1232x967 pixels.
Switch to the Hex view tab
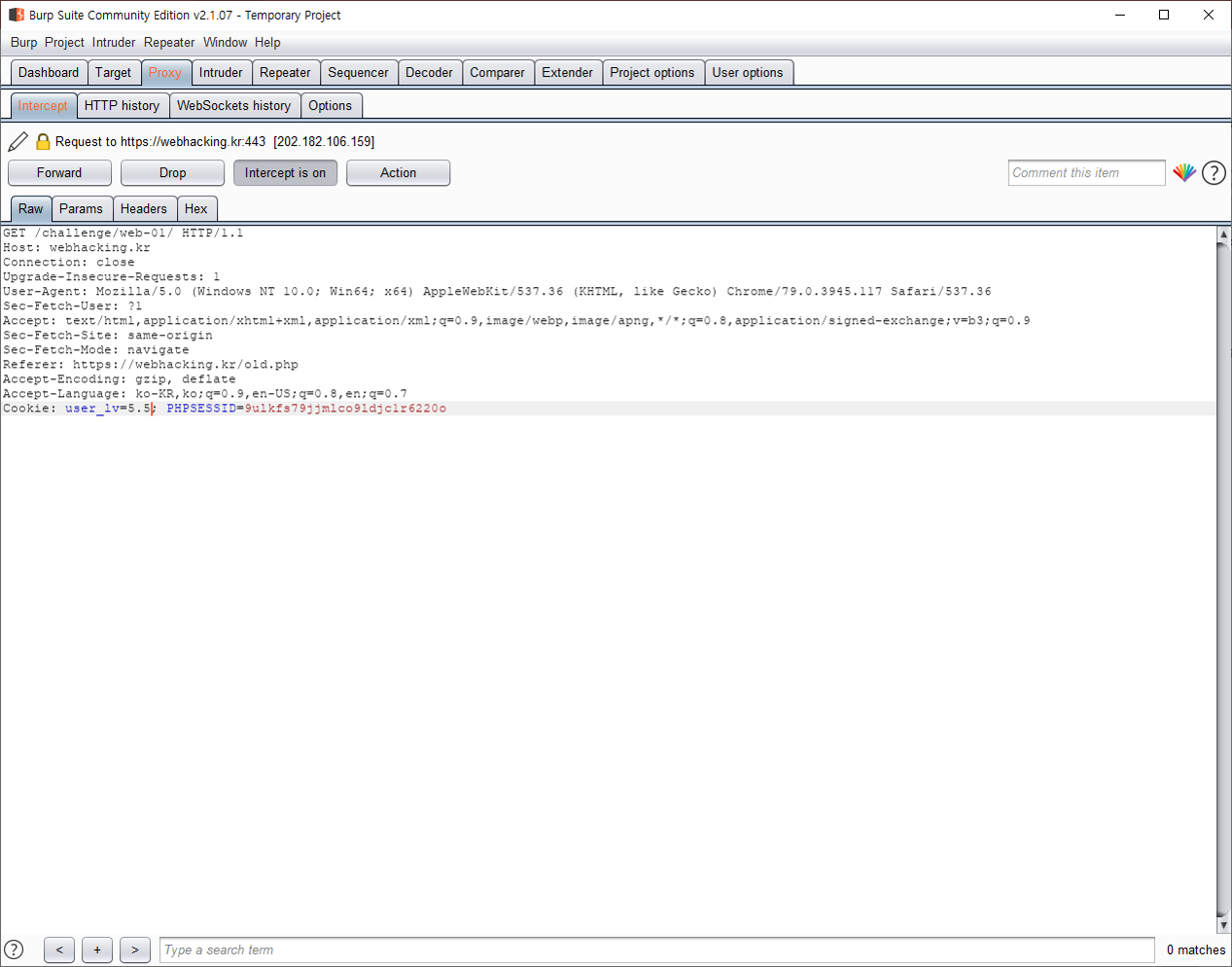tap(196, 209)
